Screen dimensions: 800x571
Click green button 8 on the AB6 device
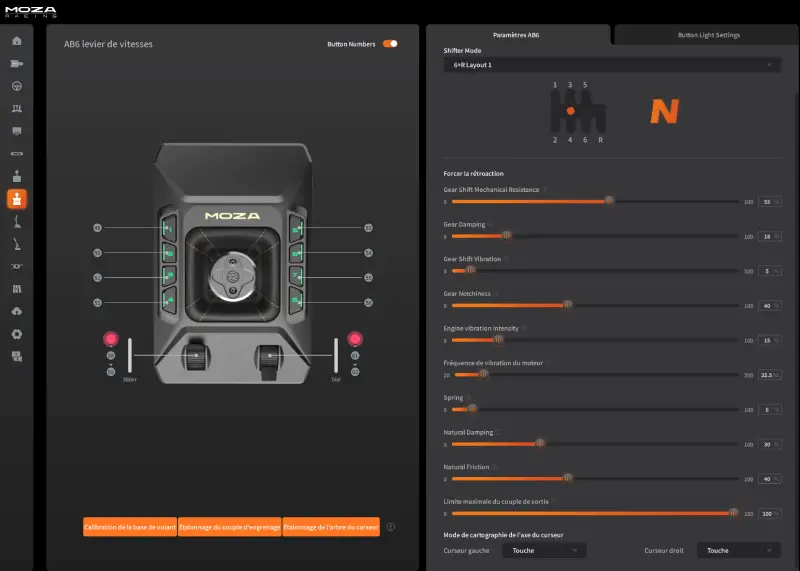point(296,301)
